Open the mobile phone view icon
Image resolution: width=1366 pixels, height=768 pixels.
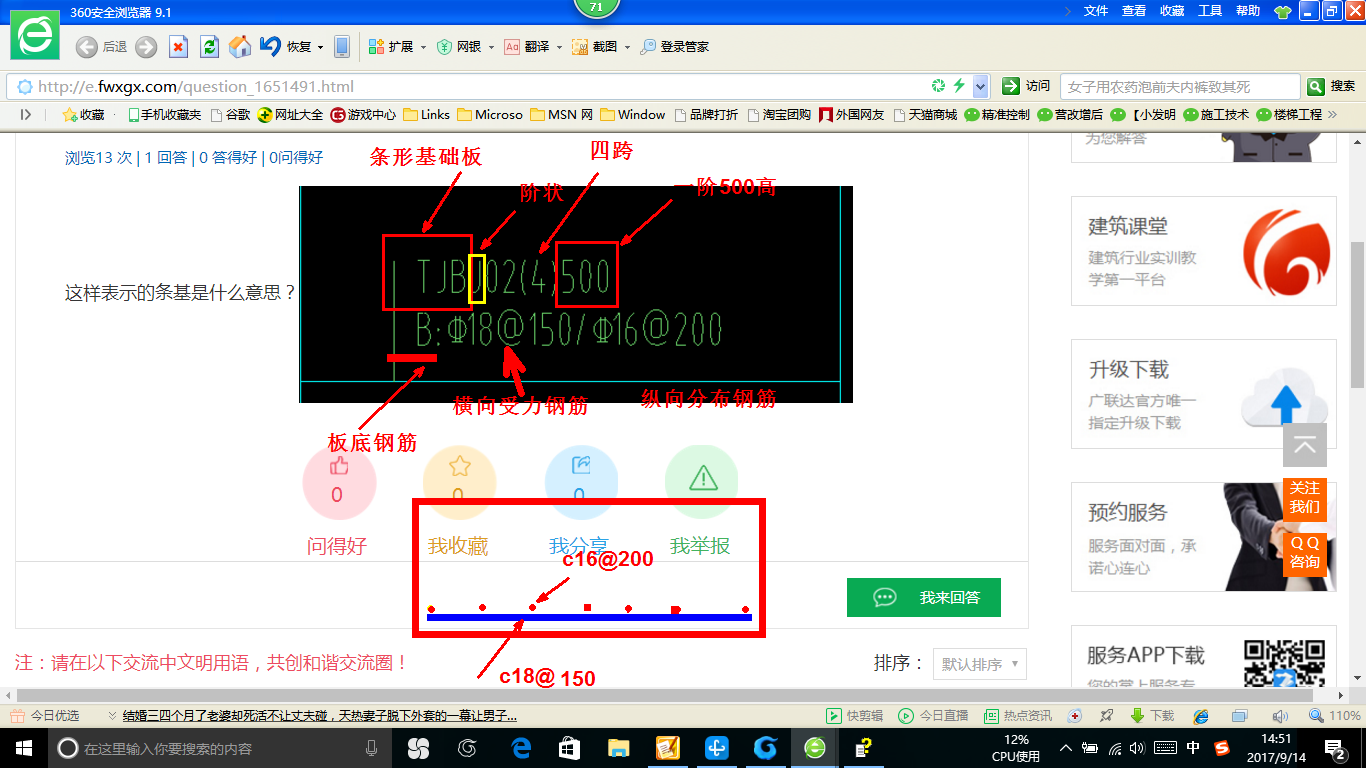click(x=342, y=46)
